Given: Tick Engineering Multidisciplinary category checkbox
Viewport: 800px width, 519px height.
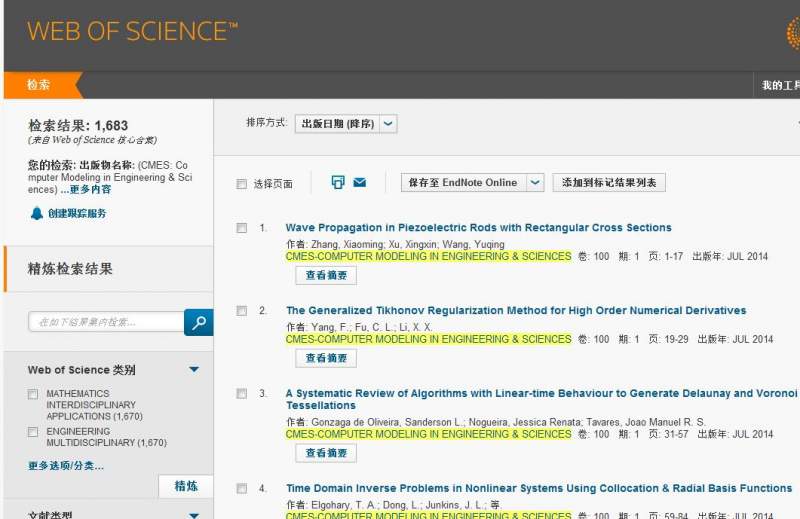Looking at the screenshot, I should point(33,432).
